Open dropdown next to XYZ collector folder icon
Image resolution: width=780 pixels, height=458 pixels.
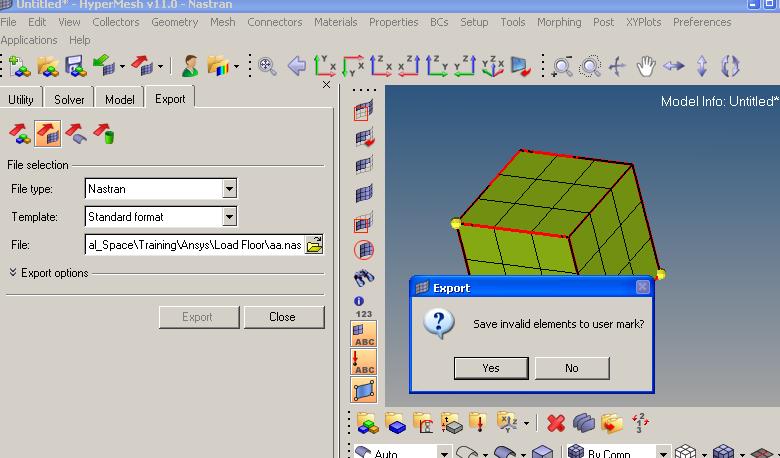pyautogui.click(x=527, y=424)
